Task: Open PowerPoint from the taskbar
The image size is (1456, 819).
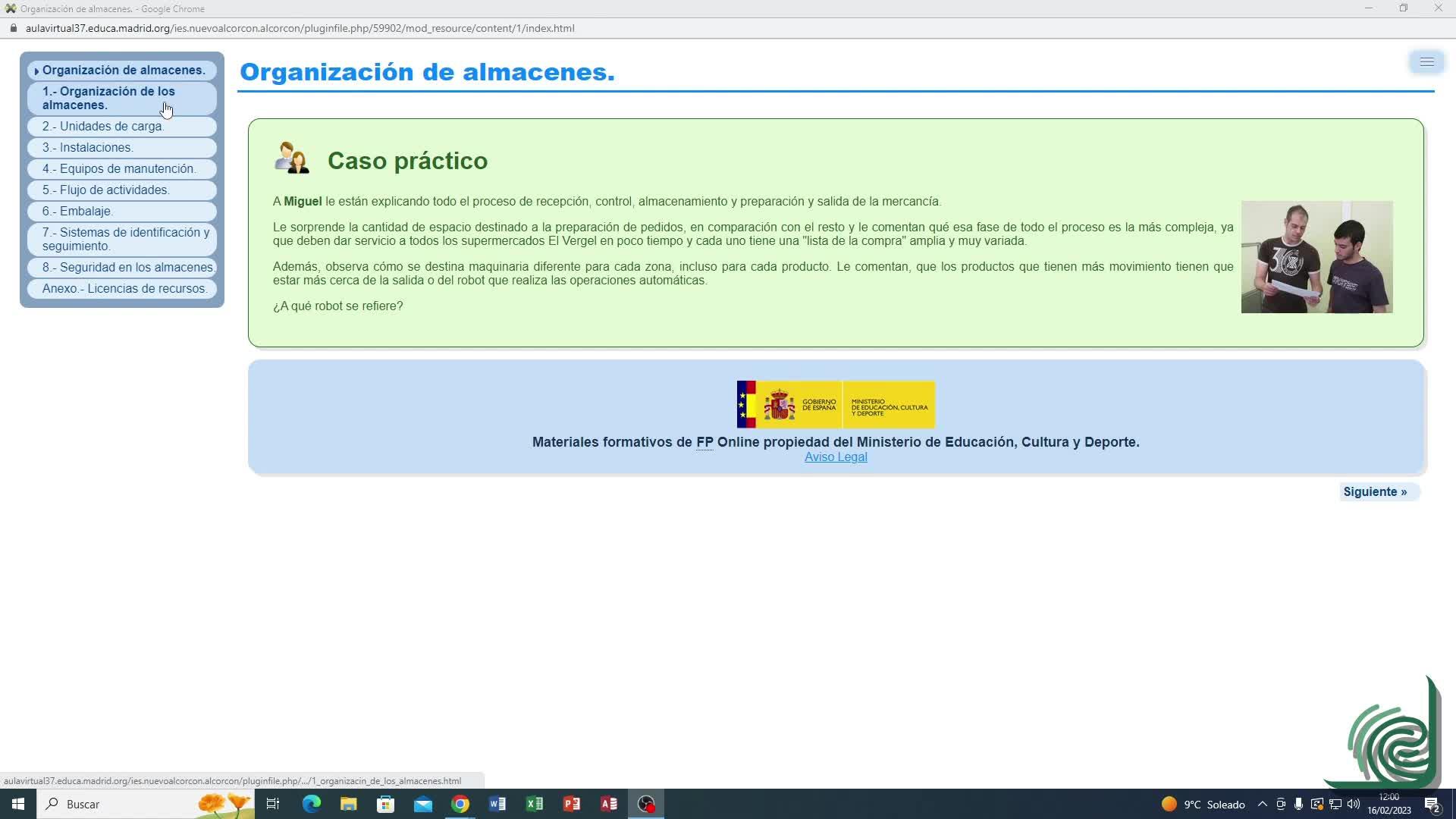Action: pyautogui.click(x=572, y=804)
